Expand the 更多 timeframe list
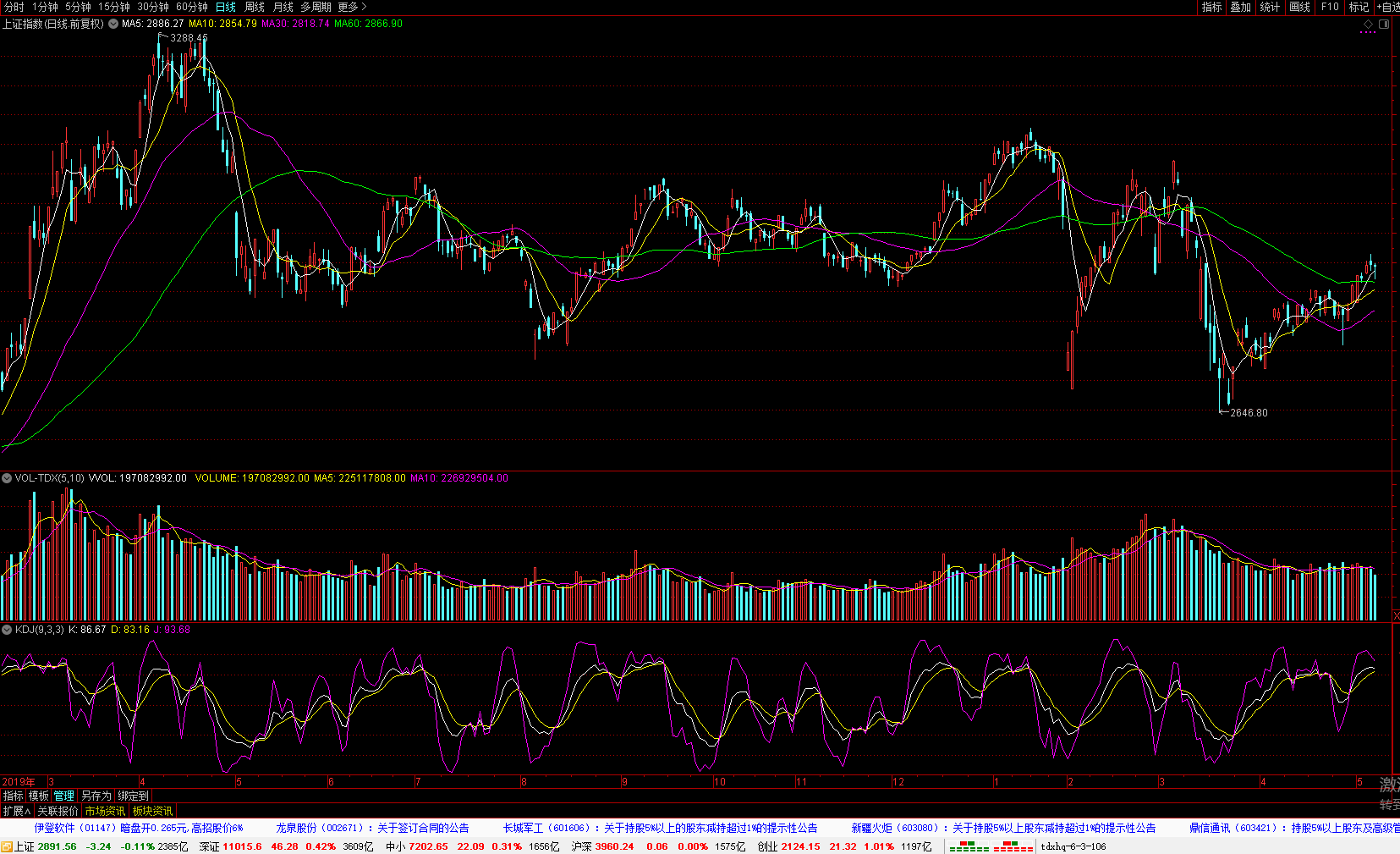 click(352, 7)
